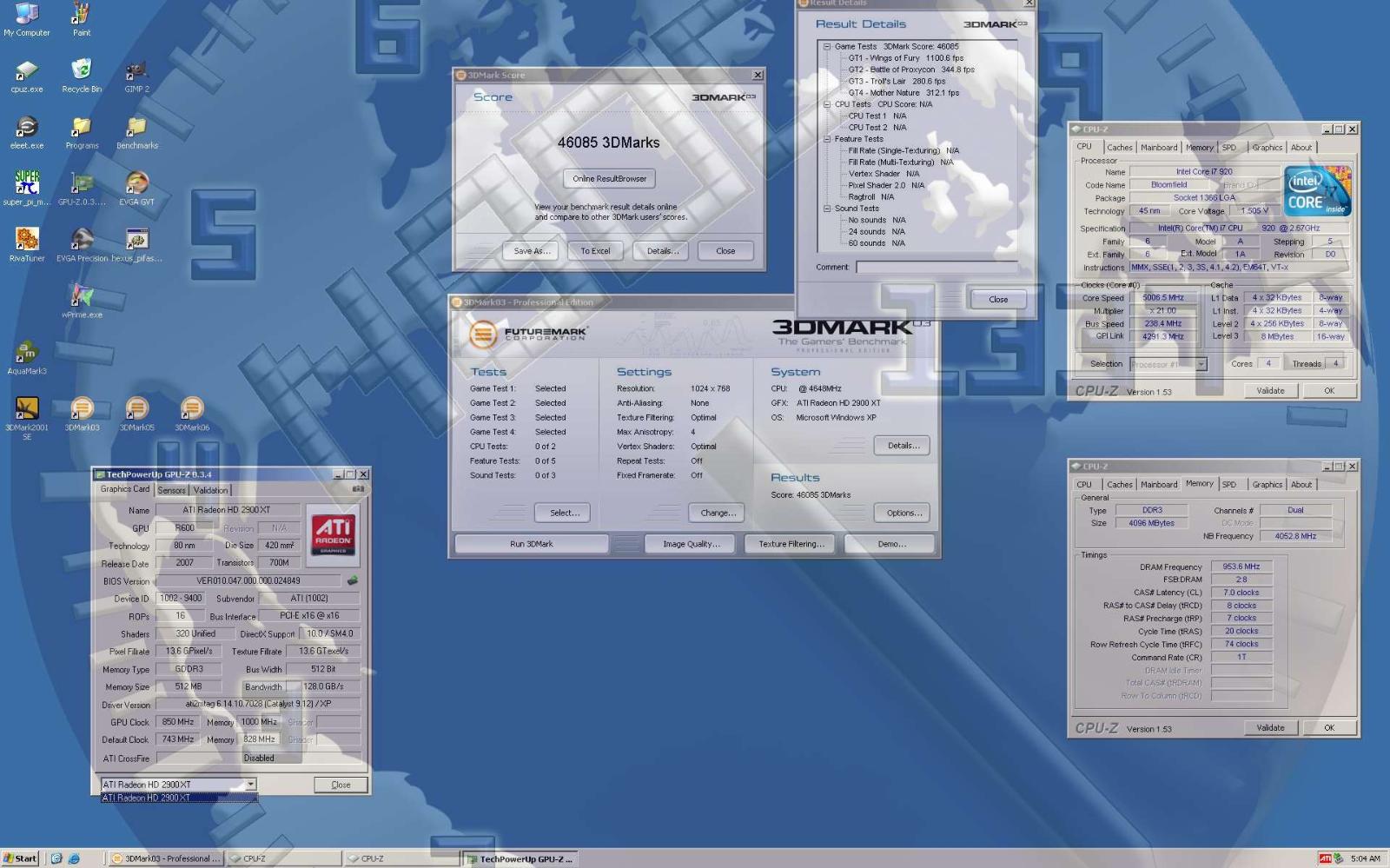Select GT1 - Wings of Fury result row
The image size is (1390, 868).
[906, 58]
